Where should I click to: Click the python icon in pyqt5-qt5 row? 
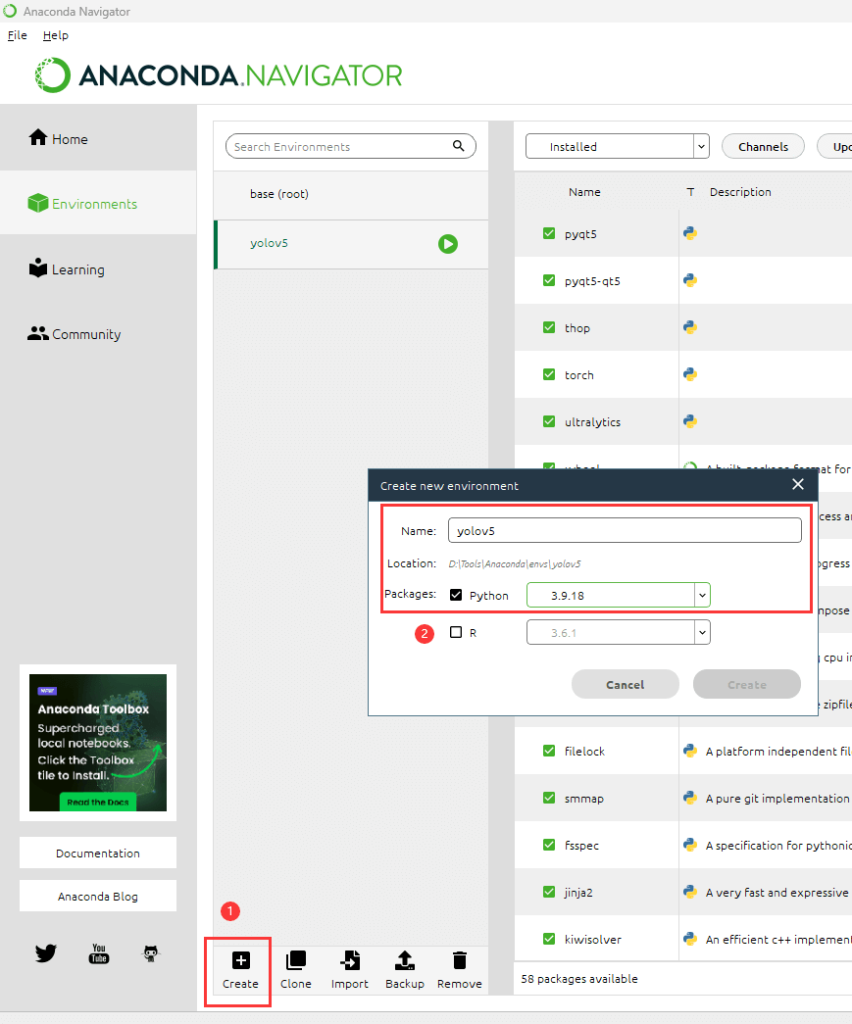pyautogui.click(x=690, y=280)
